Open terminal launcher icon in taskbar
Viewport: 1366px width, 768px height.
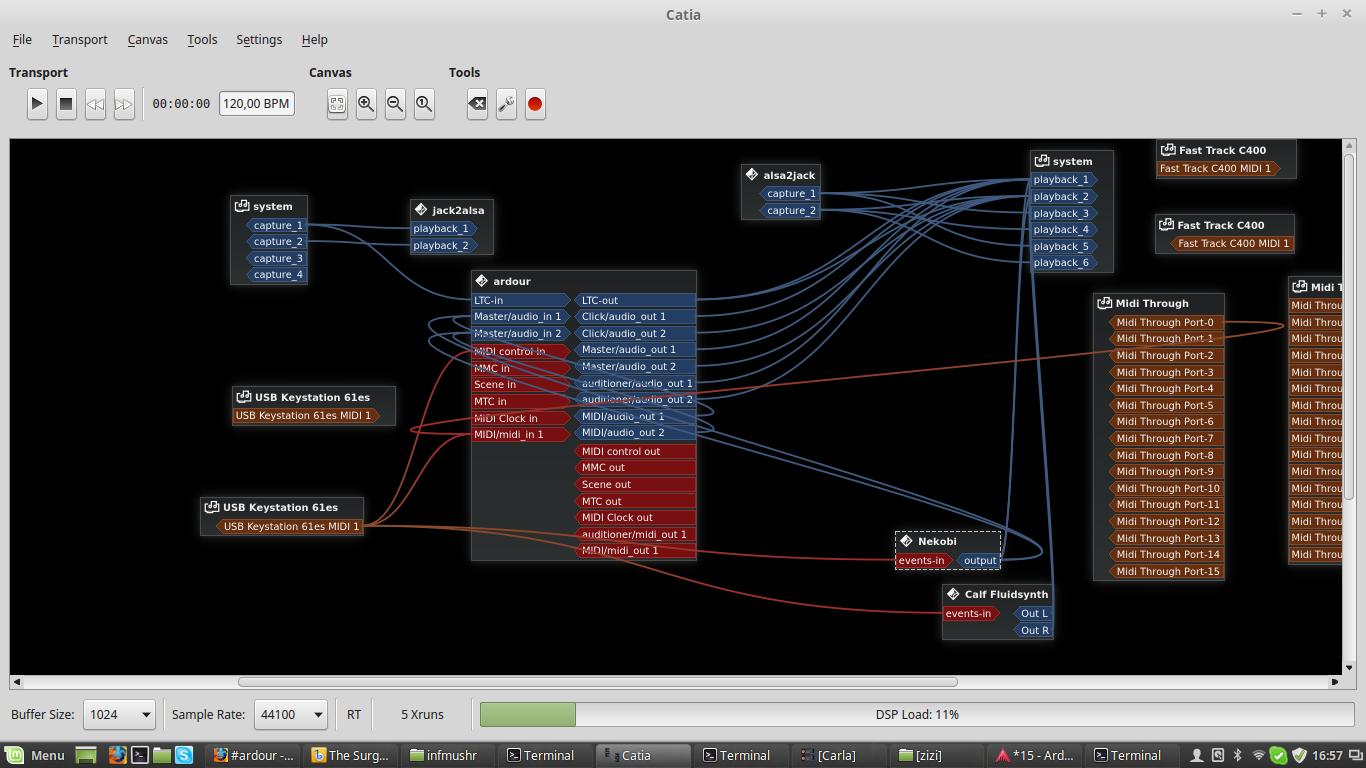(140, 755)
